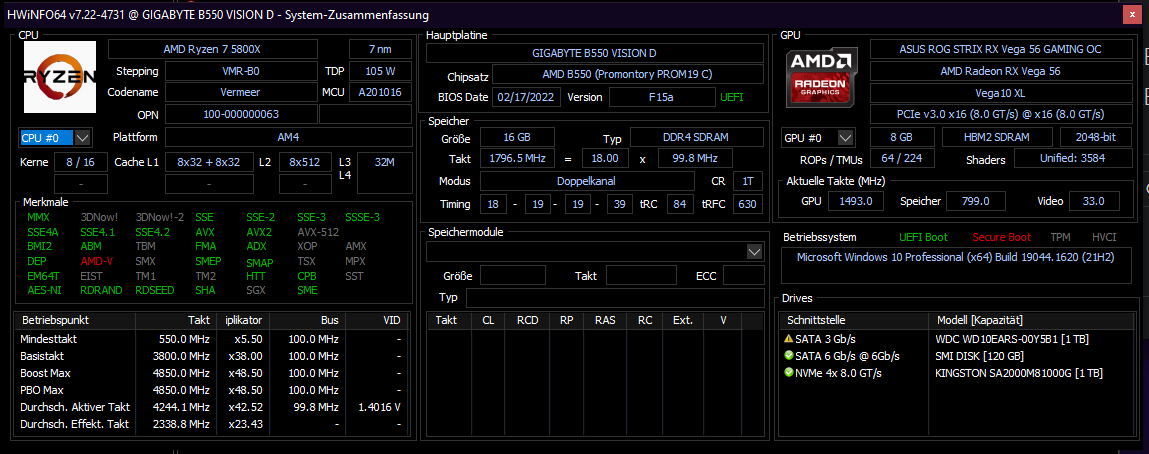
Task: Click the warning icon next to SATA 3 Gb/s
Action: click(788, 339)
